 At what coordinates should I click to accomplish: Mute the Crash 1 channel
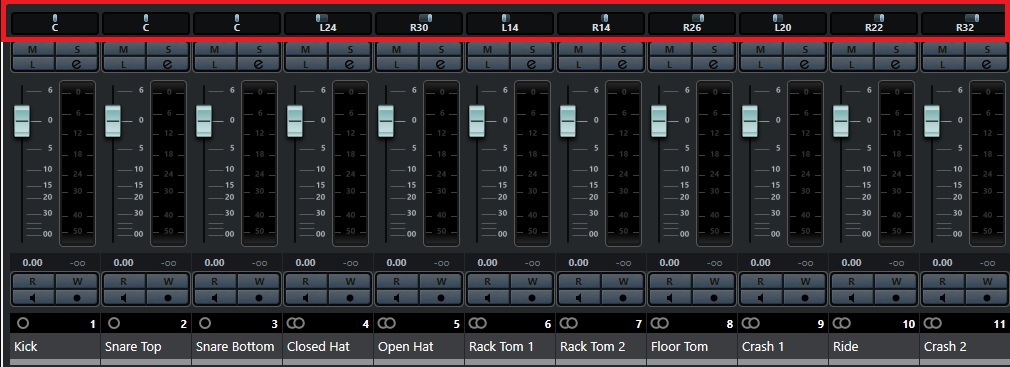click(x=761, y=50)
